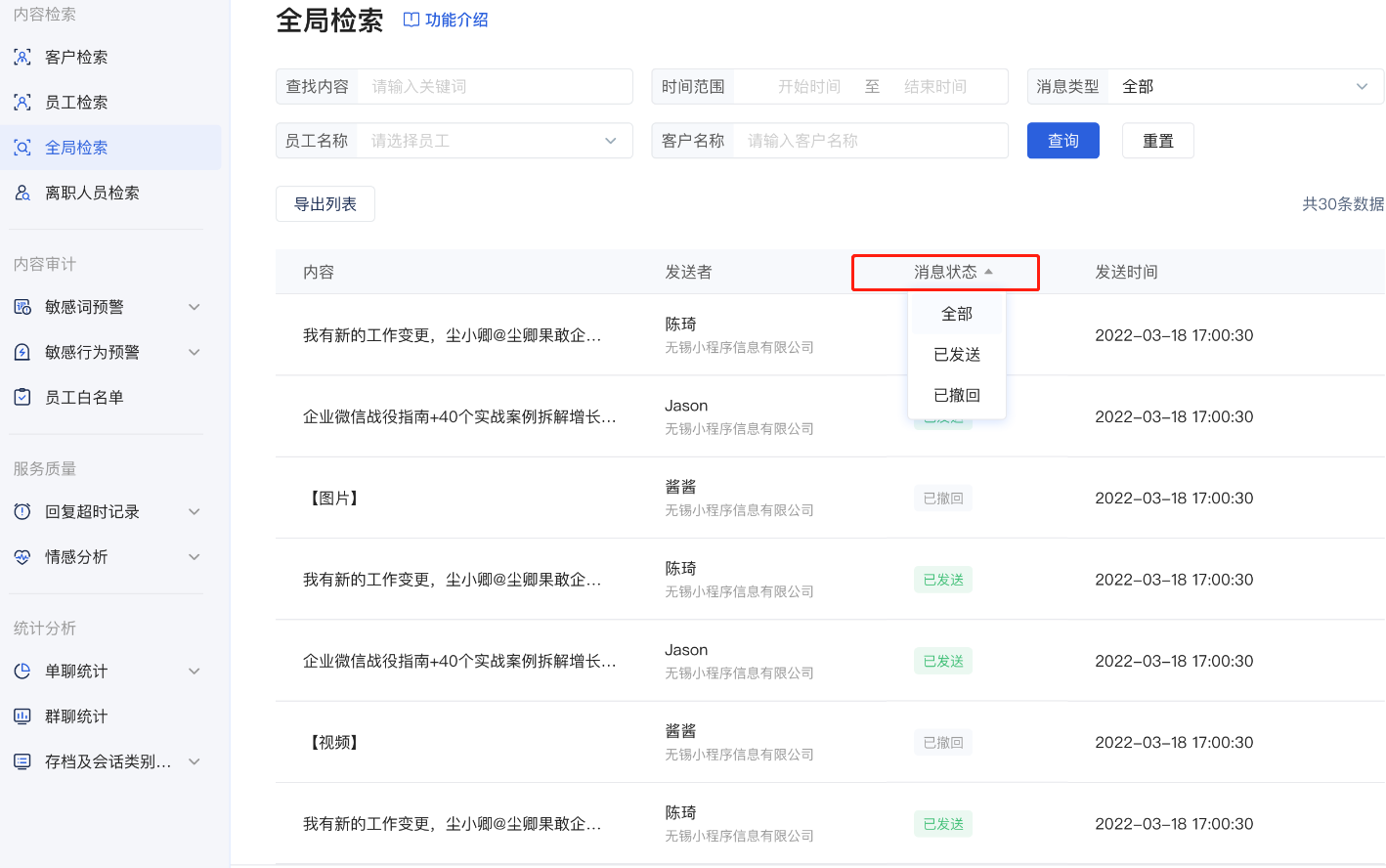Click the 员工检索 sidebar icon
Viewport: 1386px width, 868px height.
(x=22, y=102)
